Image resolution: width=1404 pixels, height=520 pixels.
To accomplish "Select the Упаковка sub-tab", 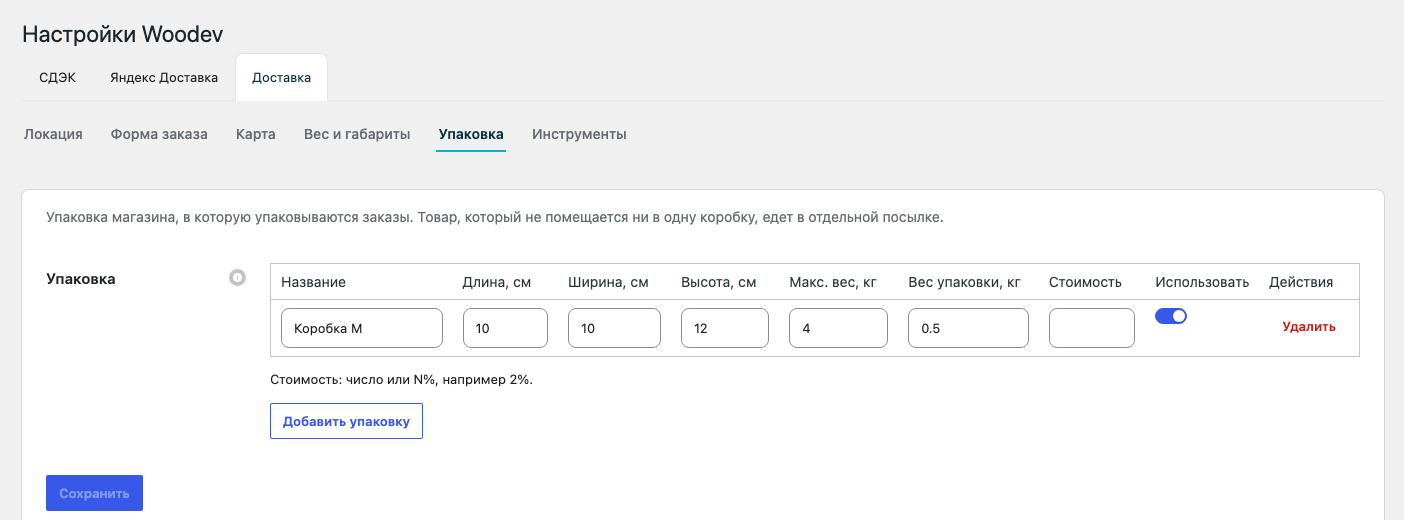I will pos(471,134).
